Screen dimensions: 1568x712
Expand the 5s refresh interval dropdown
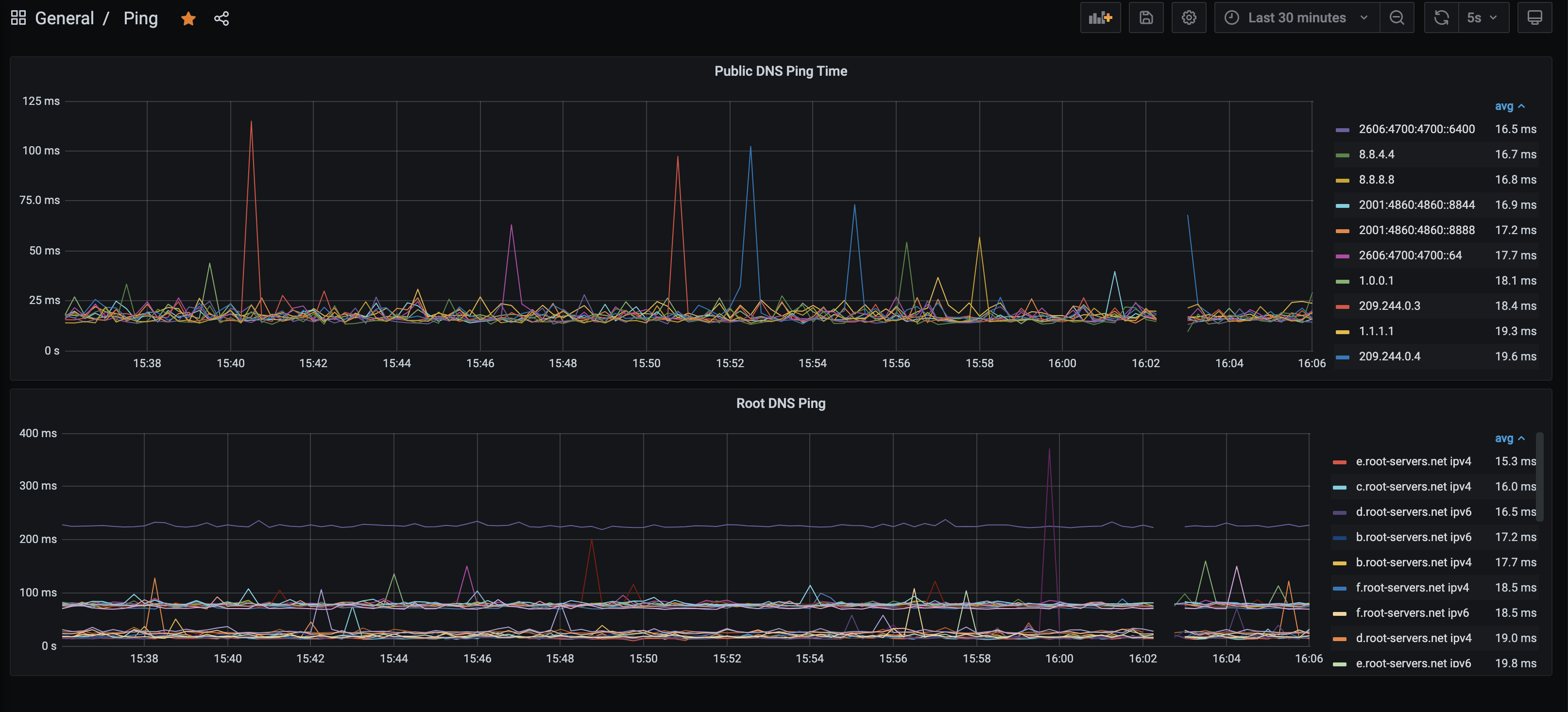[x=1483, y=17]
